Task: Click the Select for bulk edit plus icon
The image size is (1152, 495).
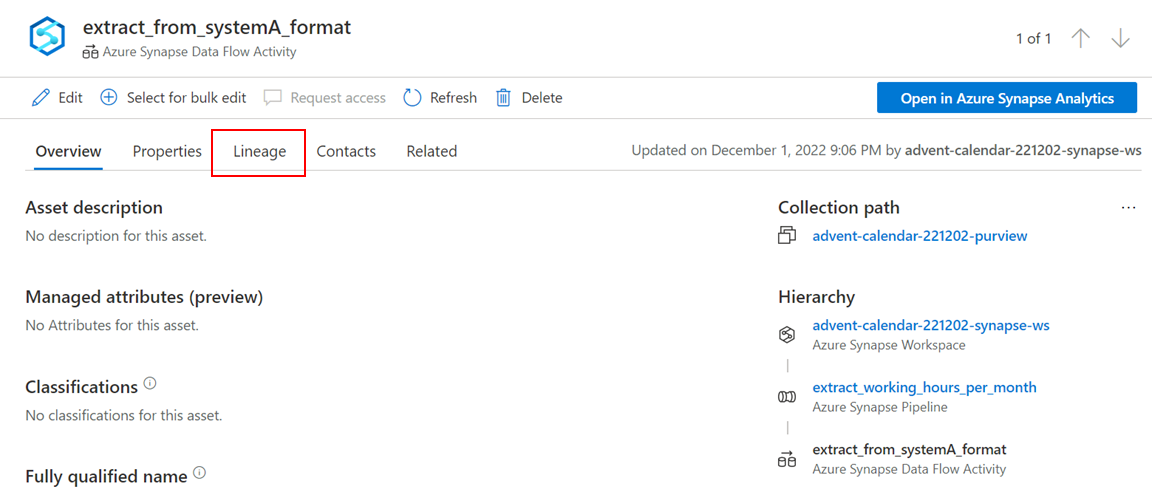Action: tap(109, 98)
